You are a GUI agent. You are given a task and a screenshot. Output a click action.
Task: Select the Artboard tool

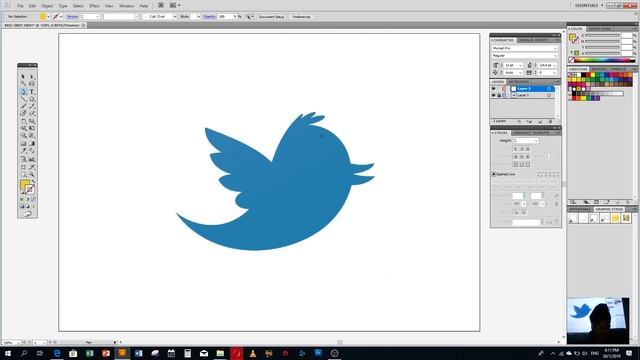pyautogui.click(x=23, y=167)
